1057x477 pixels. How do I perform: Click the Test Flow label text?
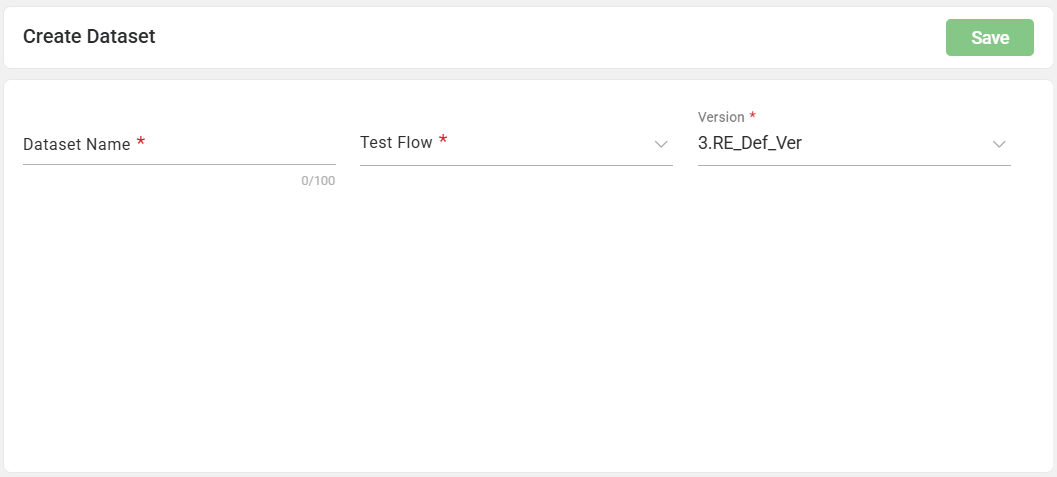pyautogui.click(x=396, y=142)
